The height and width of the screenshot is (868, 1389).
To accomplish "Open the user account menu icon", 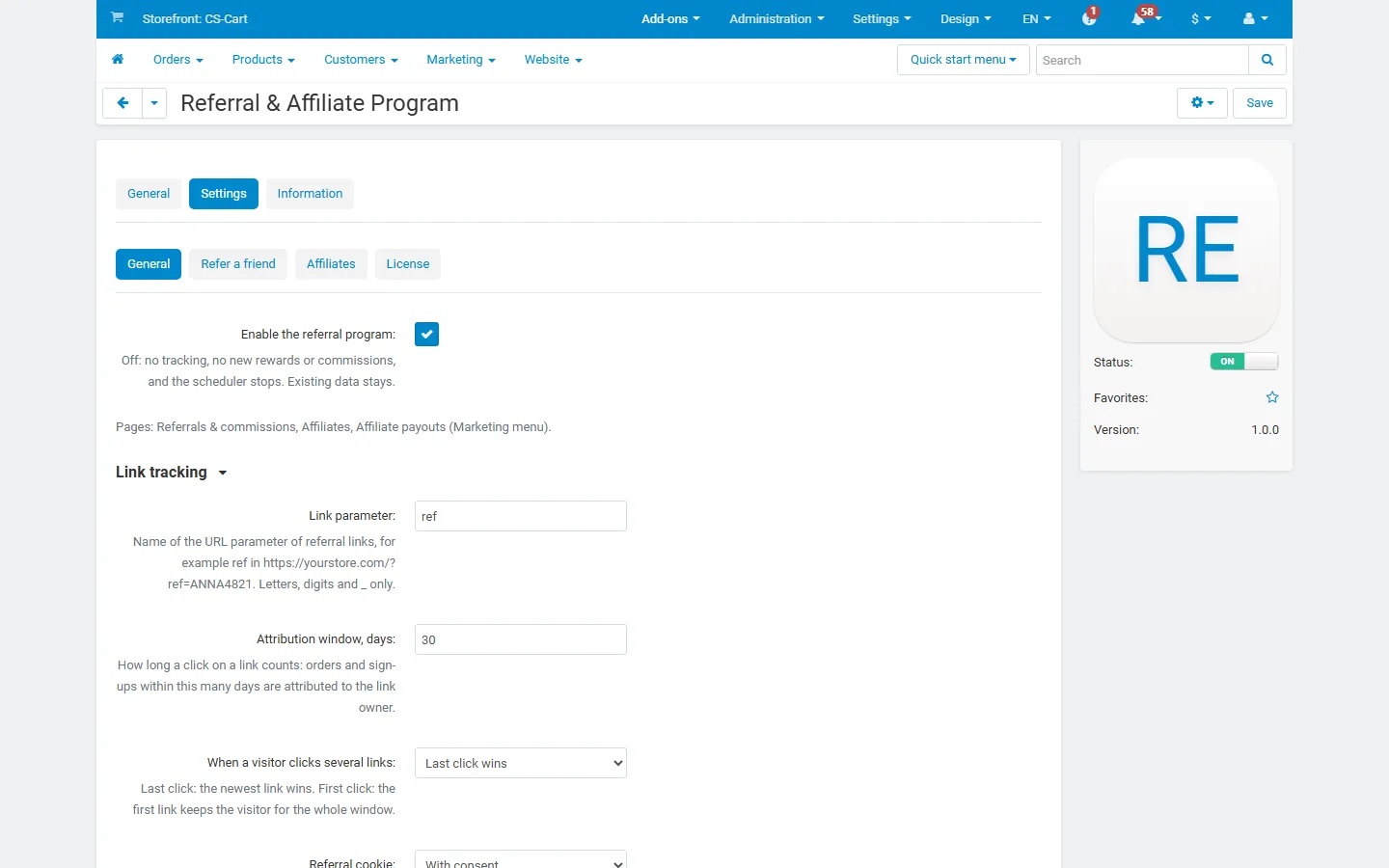I will pyautogui.click(x=1255, y=18).
